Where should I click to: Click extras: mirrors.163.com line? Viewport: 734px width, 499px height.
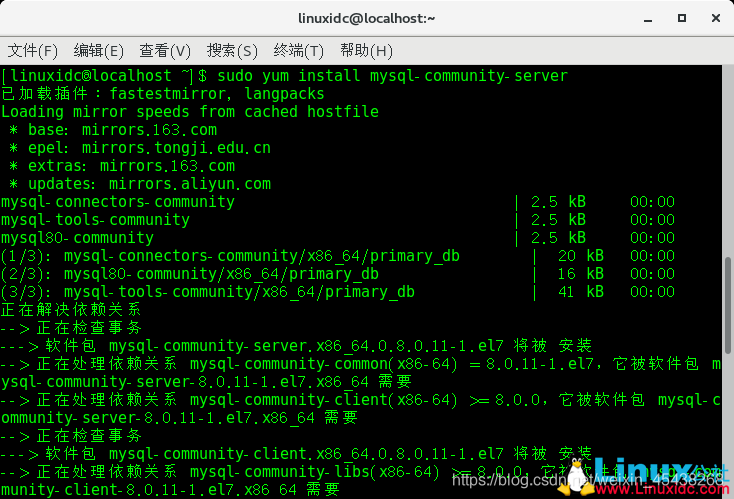click(x=122, y=166)
